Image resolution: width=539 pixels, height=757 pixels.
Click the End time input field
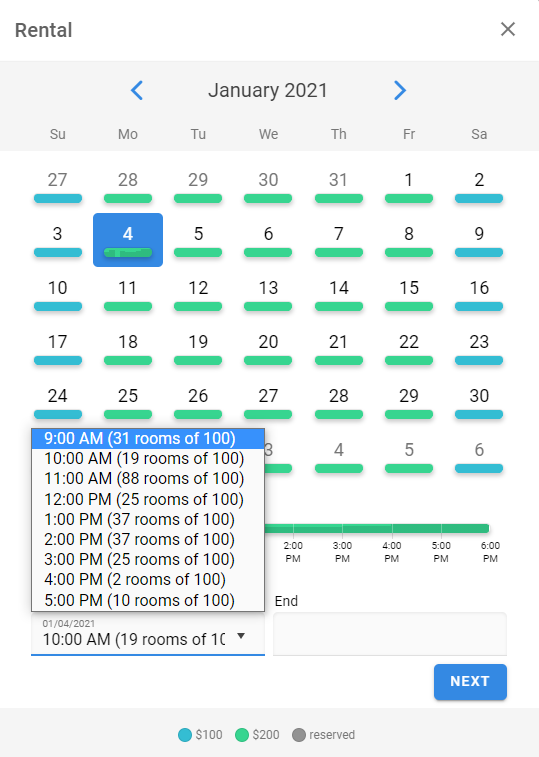point(390,634)
